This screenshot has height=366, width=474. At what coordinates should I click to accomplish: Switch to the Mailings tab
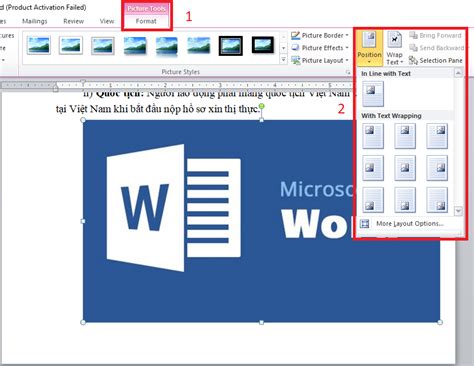tap(35, 21)
